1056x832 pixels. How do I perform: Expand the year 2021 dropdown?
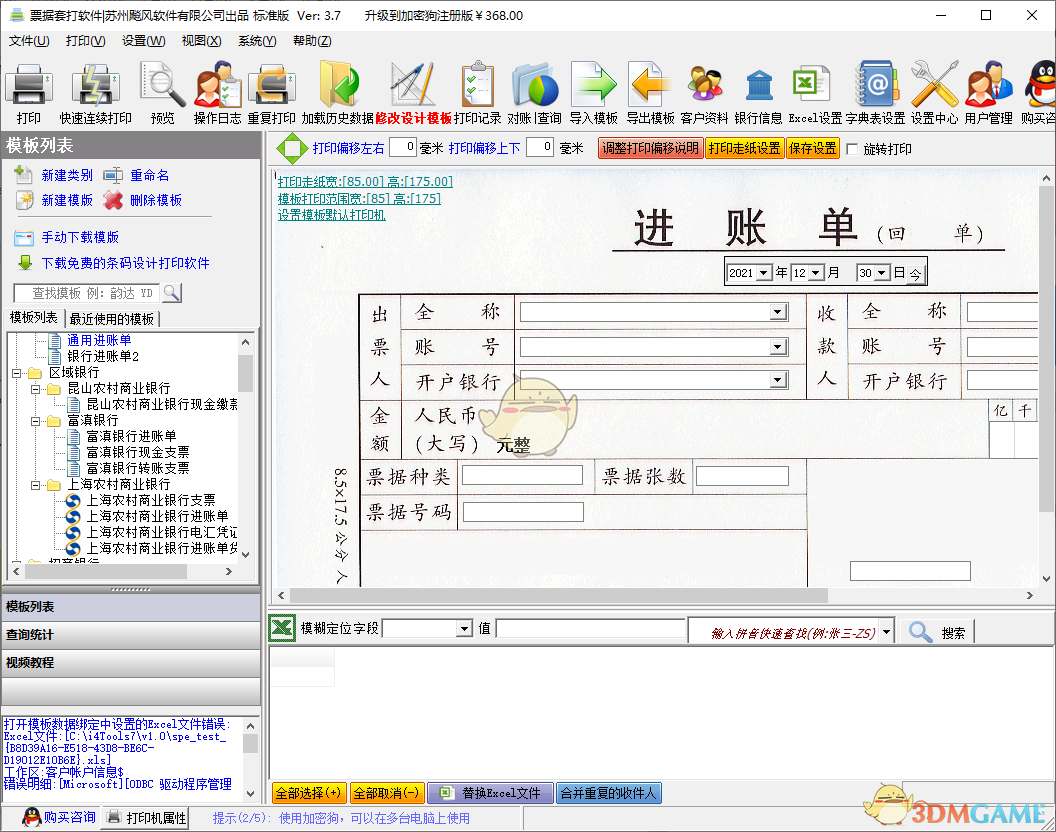pyautogui.click(x=765, y=273)
